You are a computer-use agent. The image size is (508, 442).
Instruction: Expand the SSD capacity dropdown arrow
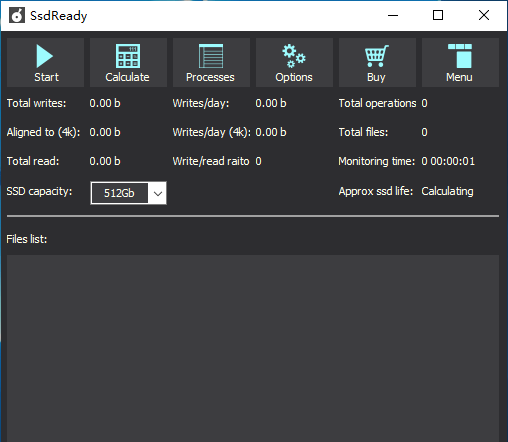click(x=158, y=193)
